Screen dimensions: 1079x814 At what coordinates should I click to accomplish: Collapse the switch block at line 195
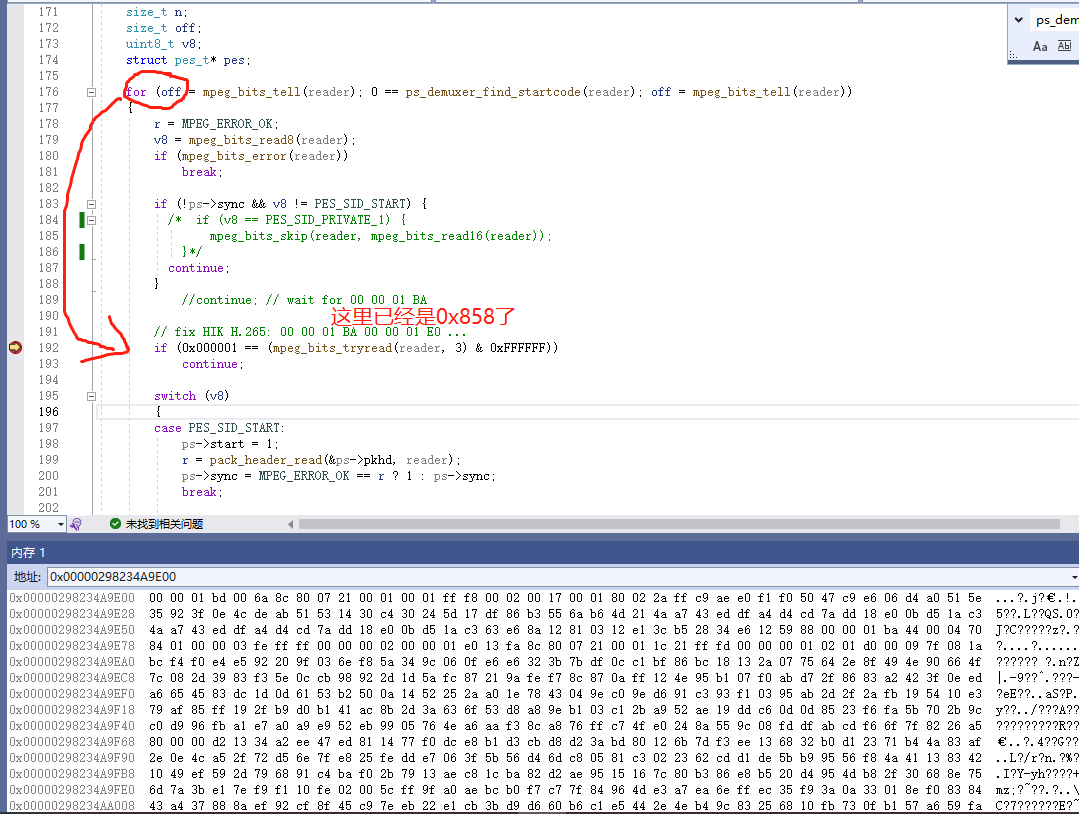pyautogui.click(x=90, y=395)
